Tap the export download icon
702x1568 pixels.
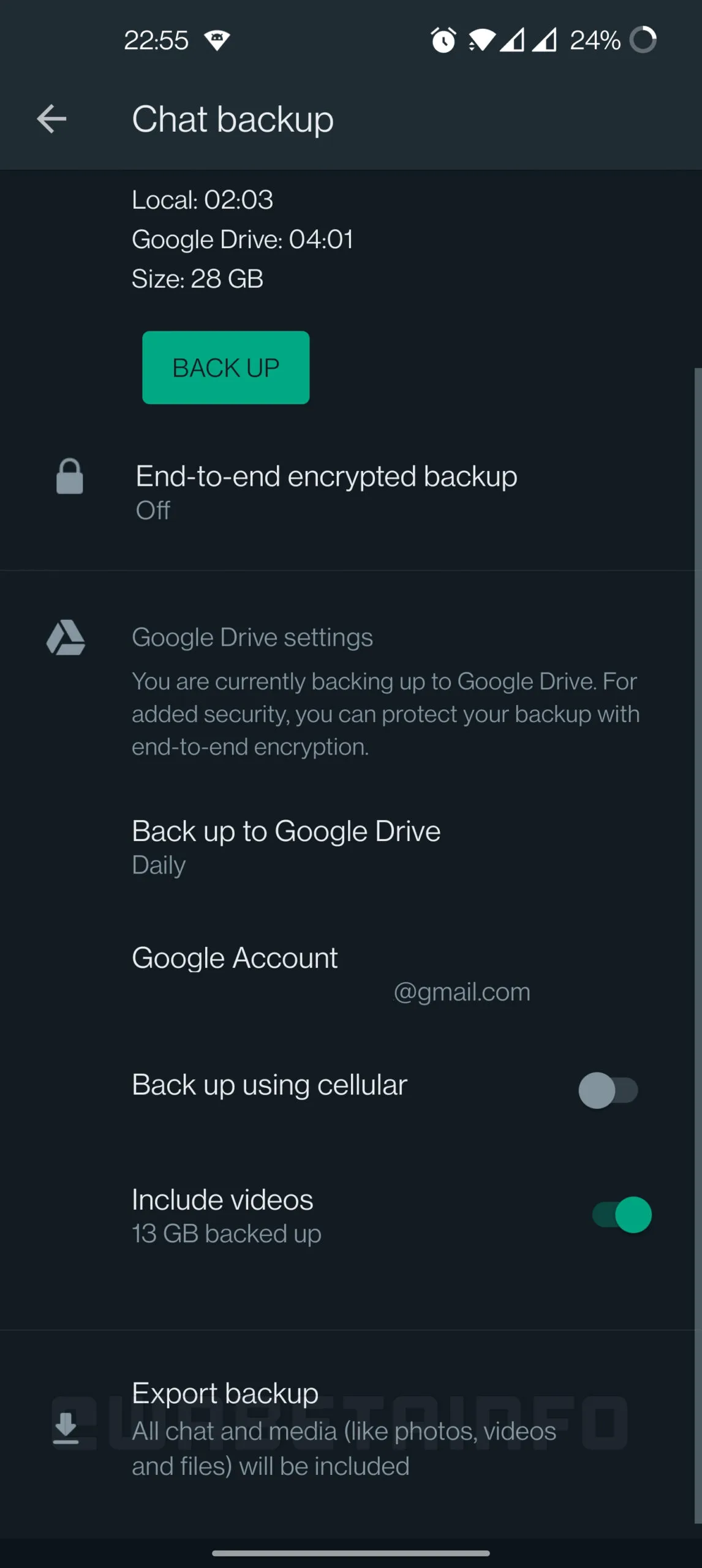[66, 1428]
